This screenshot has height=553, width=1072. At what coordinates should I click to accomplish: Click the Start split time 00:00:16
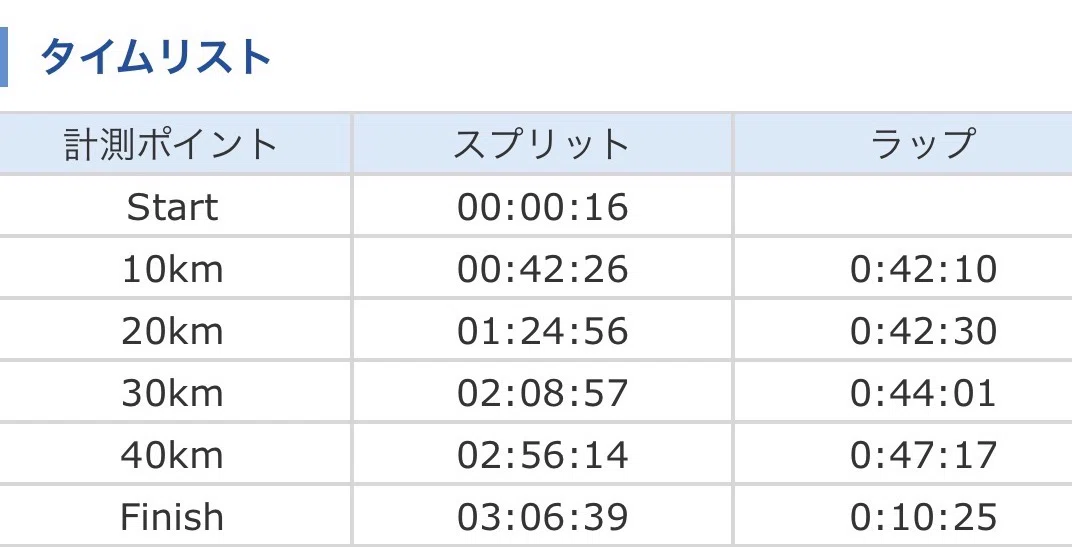click(x=542, y=207)
